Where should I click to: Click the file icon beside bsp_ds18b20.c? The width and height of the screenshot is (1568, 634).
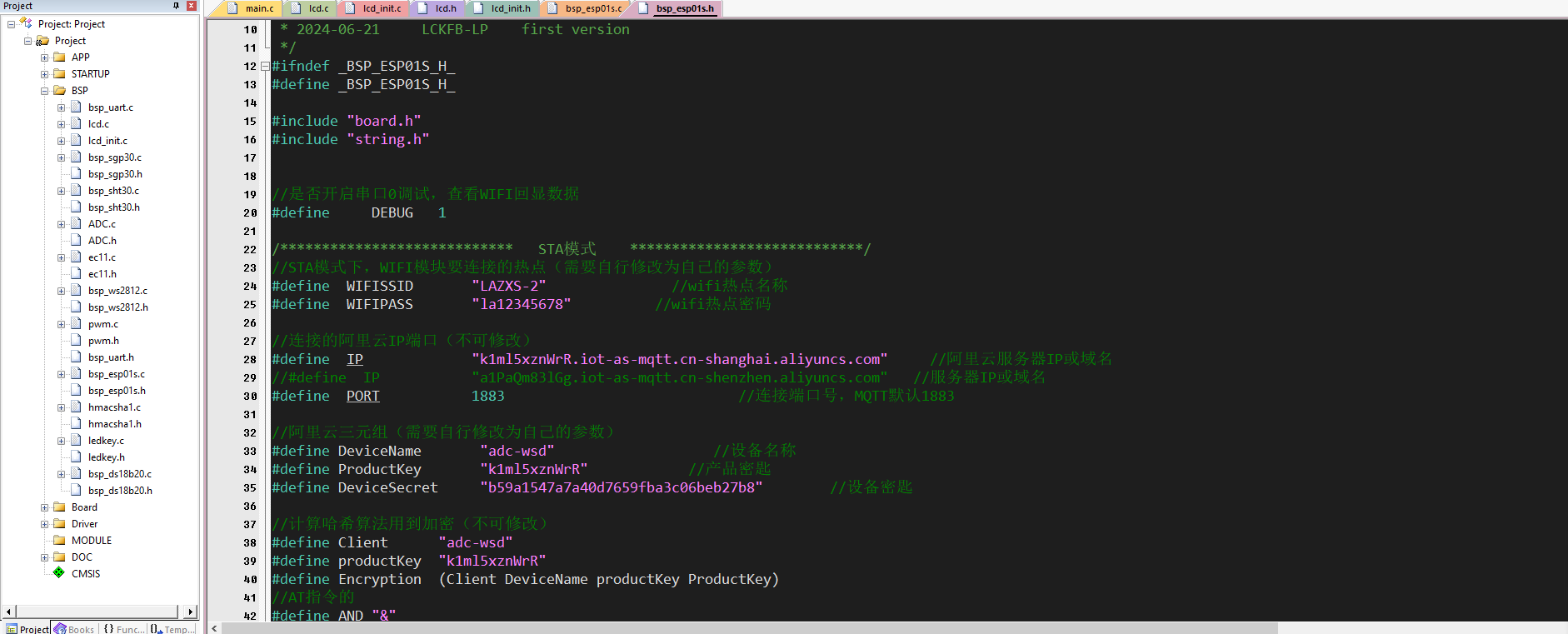click(x=76, y=474)
